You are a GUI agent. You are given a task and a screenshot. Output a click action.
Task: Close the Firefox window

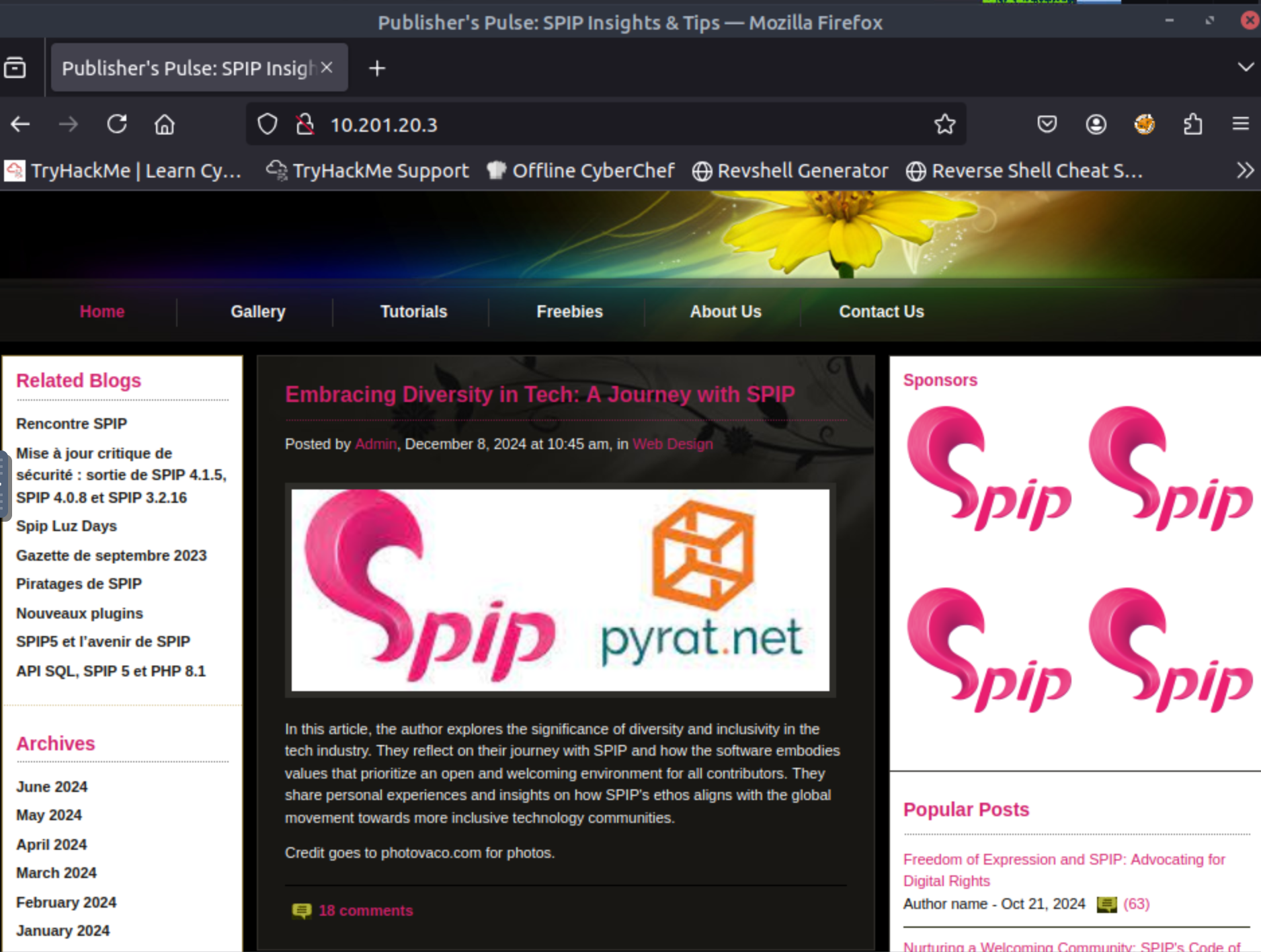[1249, 21]
